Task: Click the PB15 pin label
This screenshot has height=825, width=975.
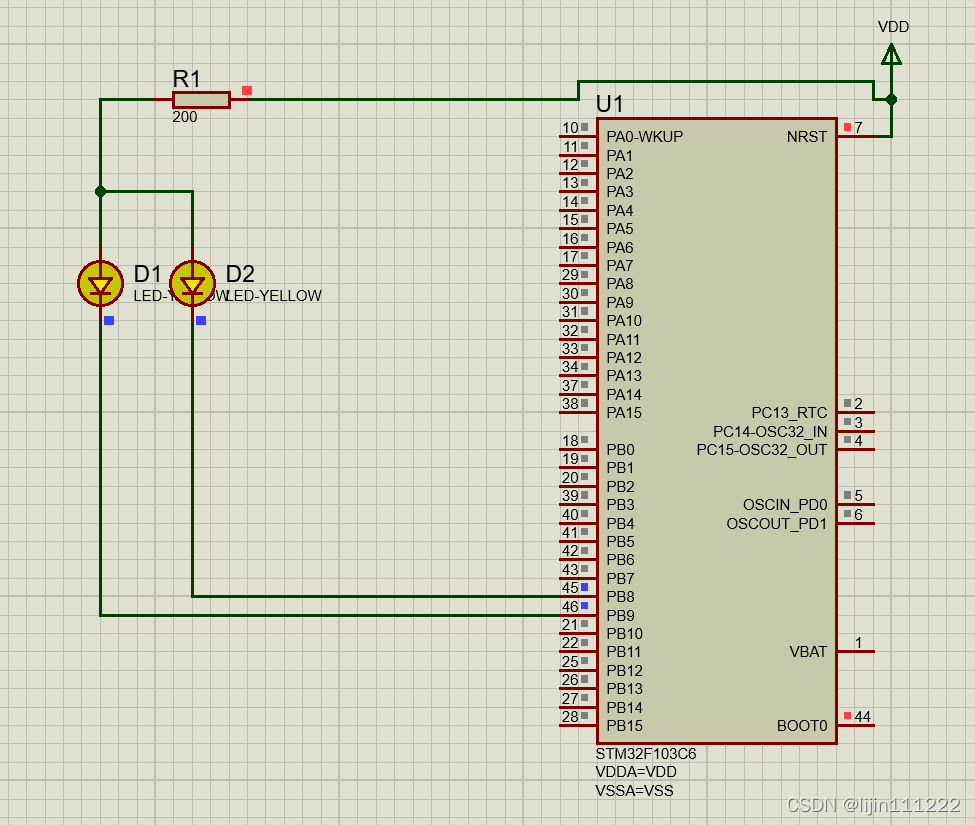Action: pyautogui.click(x=624, y=726)
